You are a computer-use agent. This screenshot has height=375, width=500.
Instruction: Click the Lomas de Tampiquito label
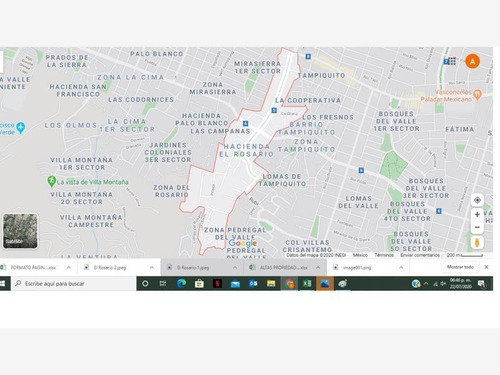pos(282,180)
